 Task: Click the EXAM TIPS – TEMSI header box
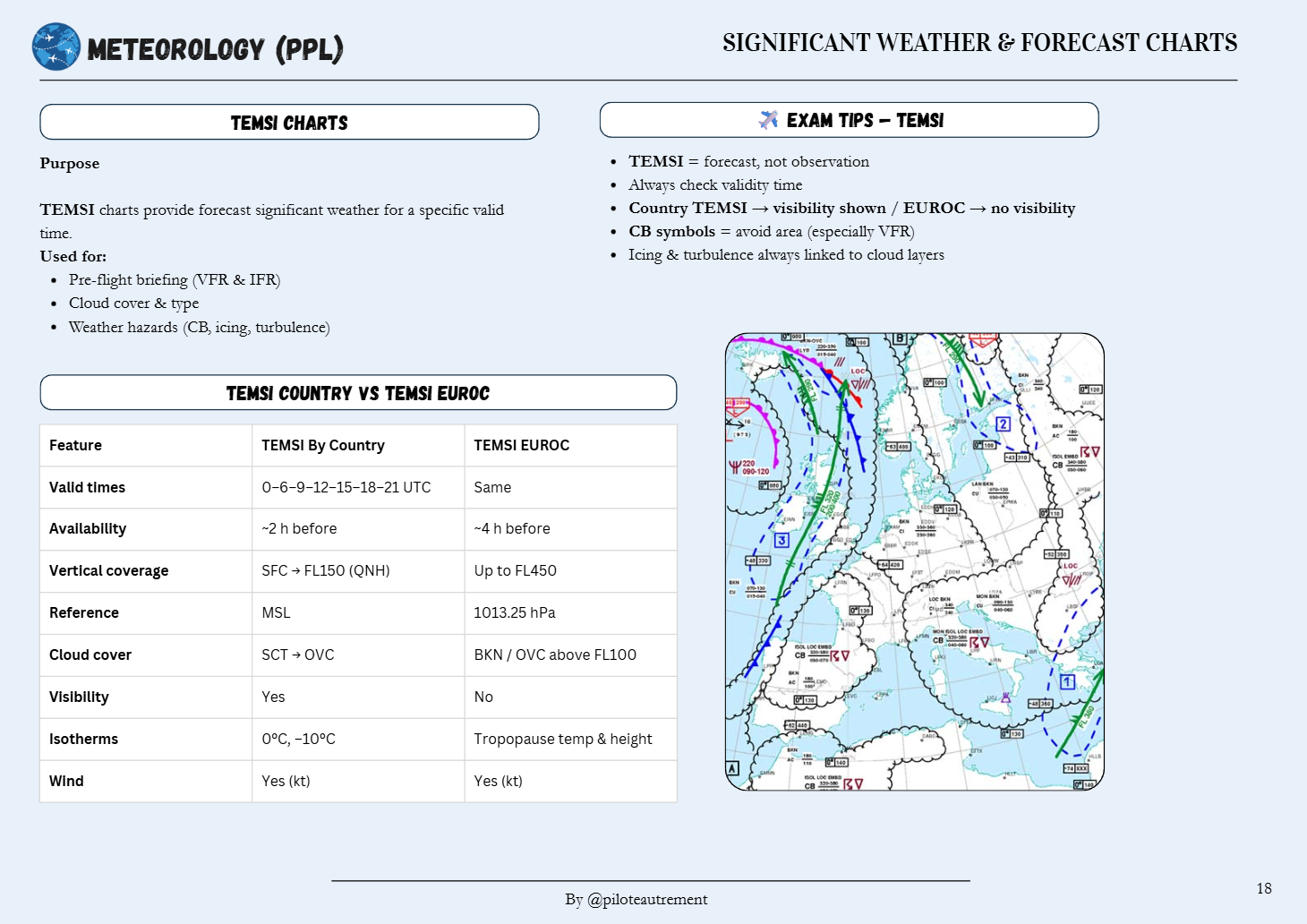(x=849, y=120)
